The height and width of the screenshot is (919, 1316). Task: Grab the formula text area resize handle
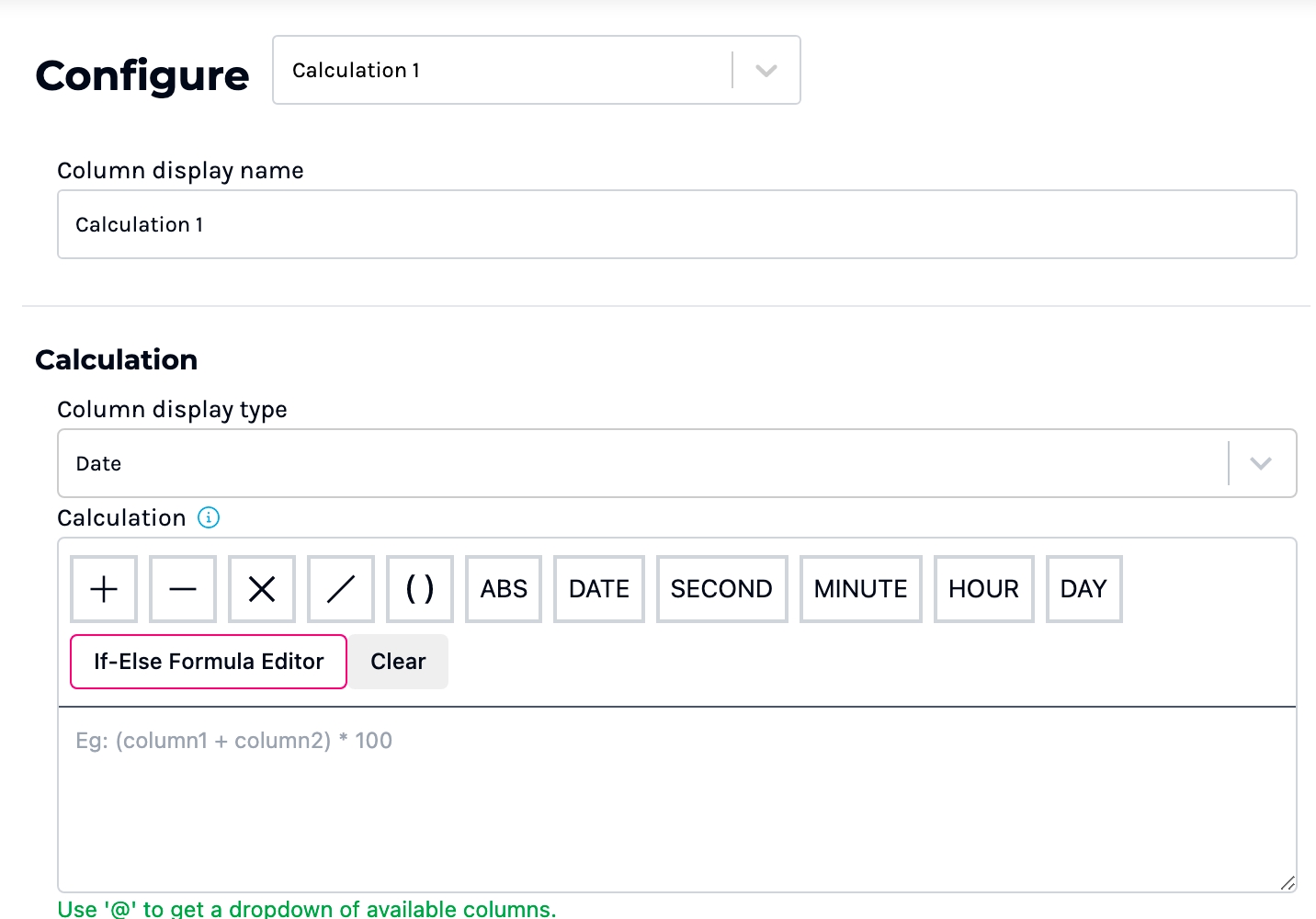click(x=1288, y=883)
